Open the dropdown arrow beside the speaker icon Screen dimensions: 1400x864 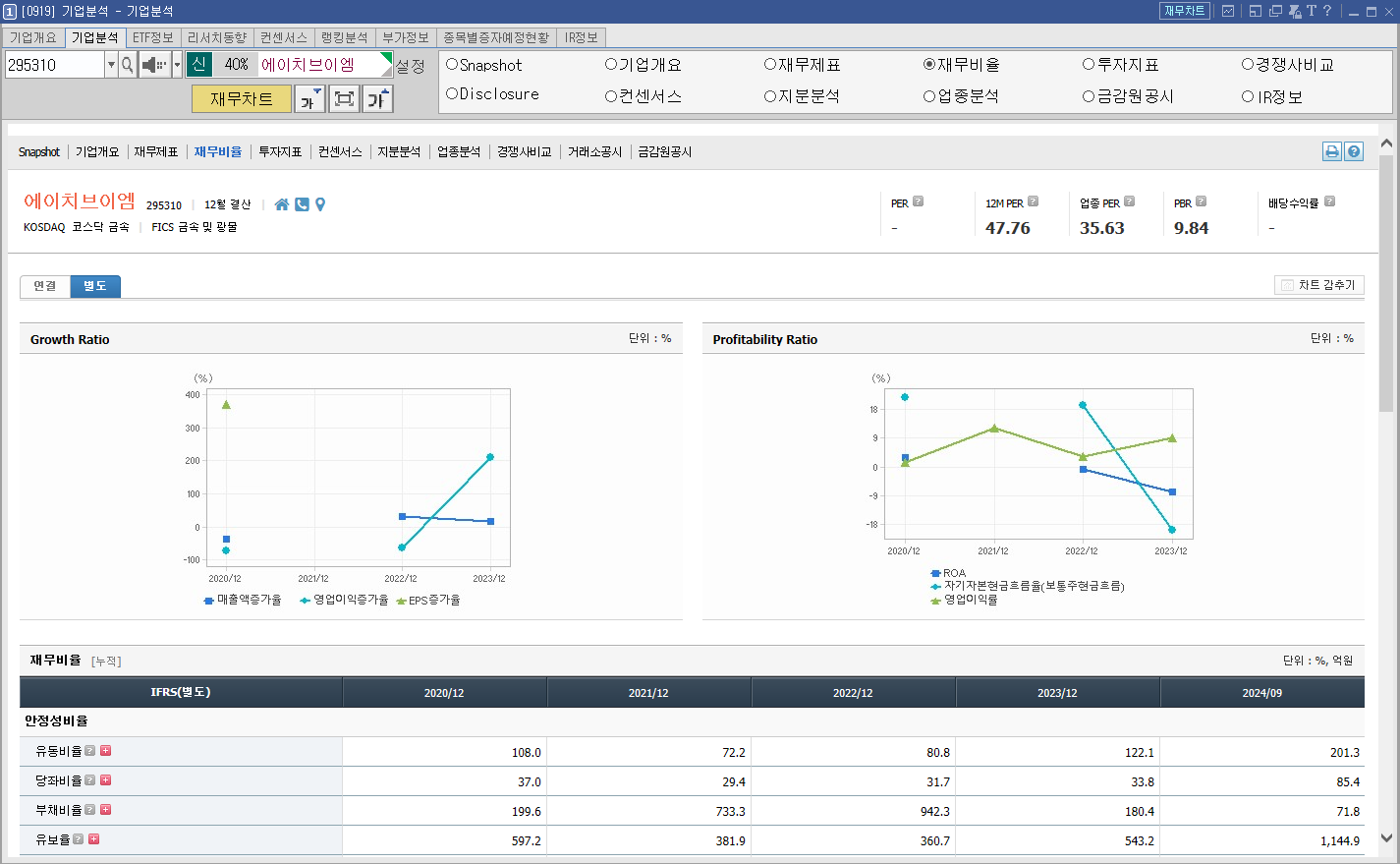click(x=177, y=65)
